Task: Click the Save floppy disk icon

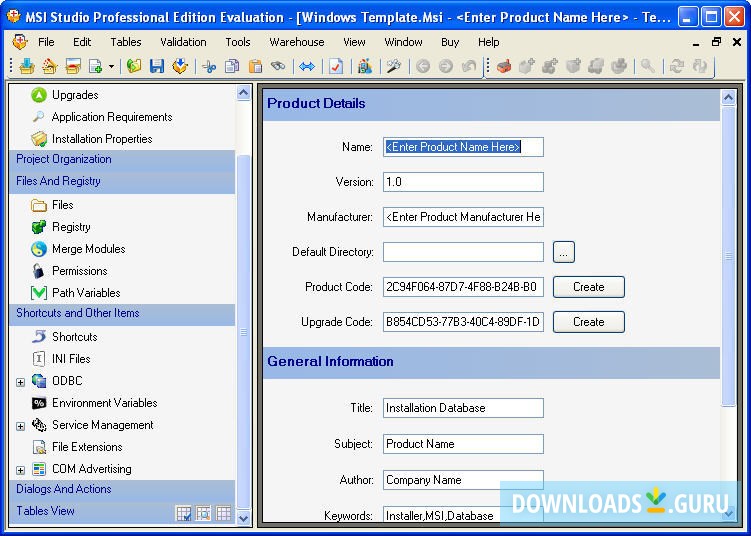Action: click(157, 66)
